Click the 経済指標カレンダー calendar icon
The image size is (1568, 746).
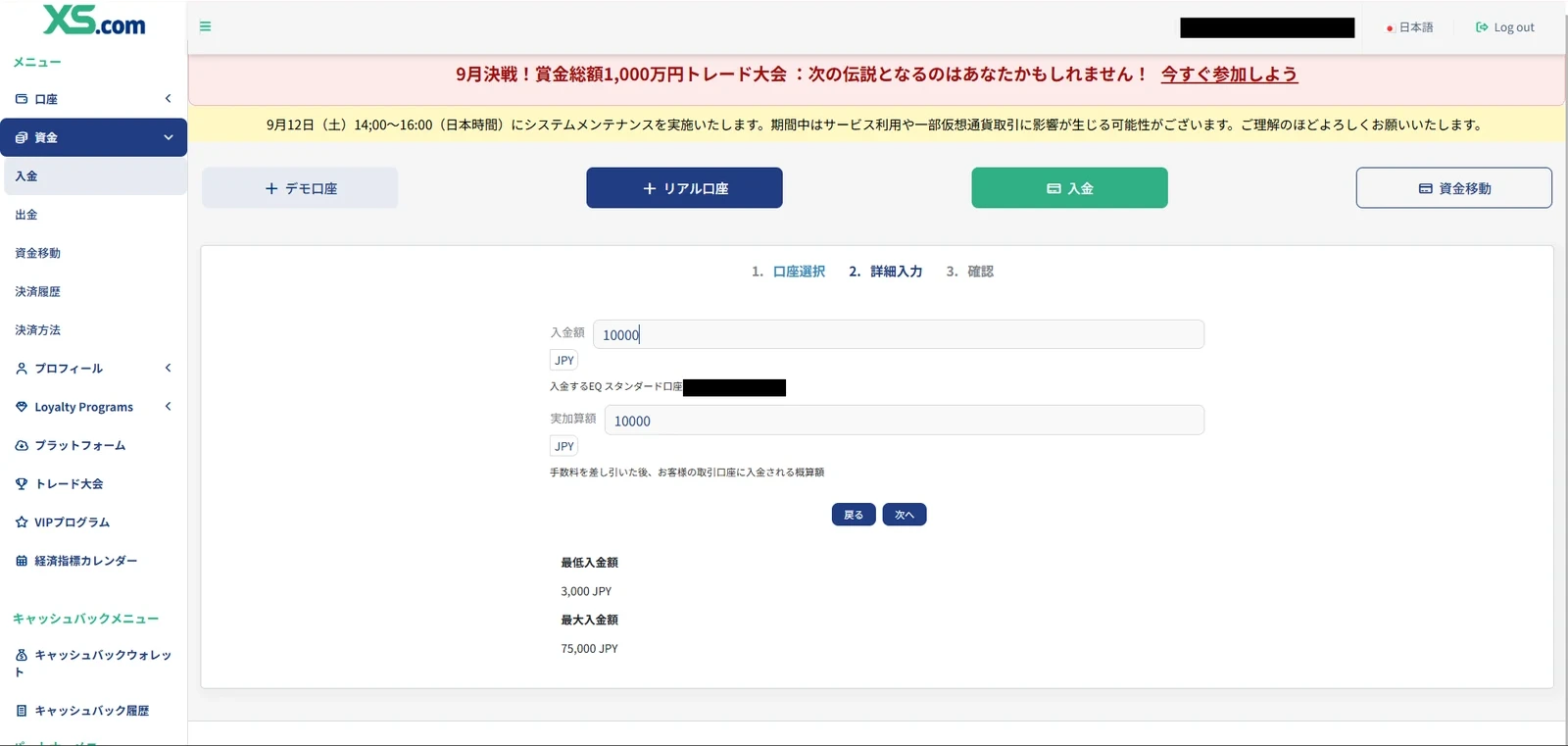pyautogui.click(x=22, y=561)
